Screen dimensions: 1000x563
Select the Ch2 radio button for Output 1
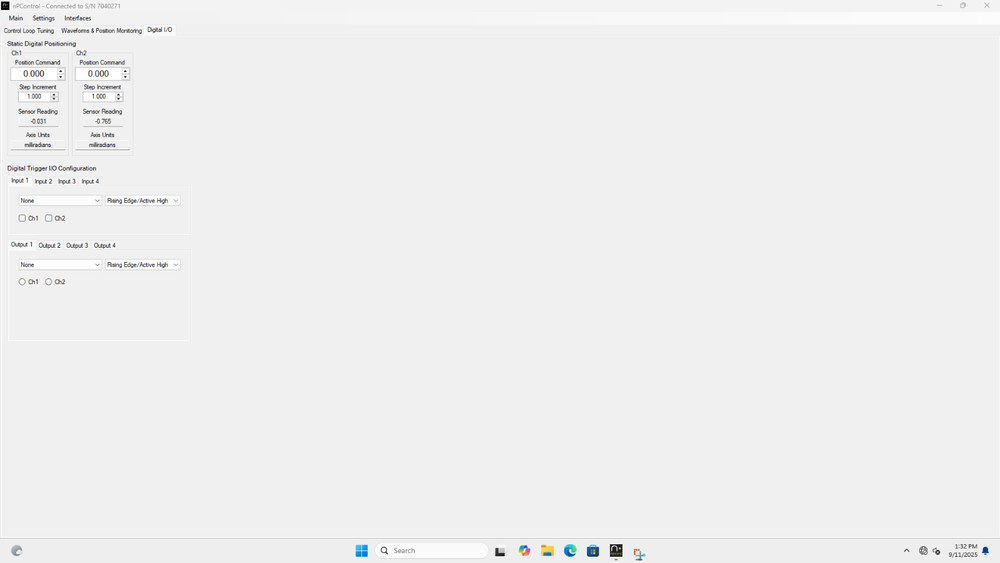(x=49, y=282)
